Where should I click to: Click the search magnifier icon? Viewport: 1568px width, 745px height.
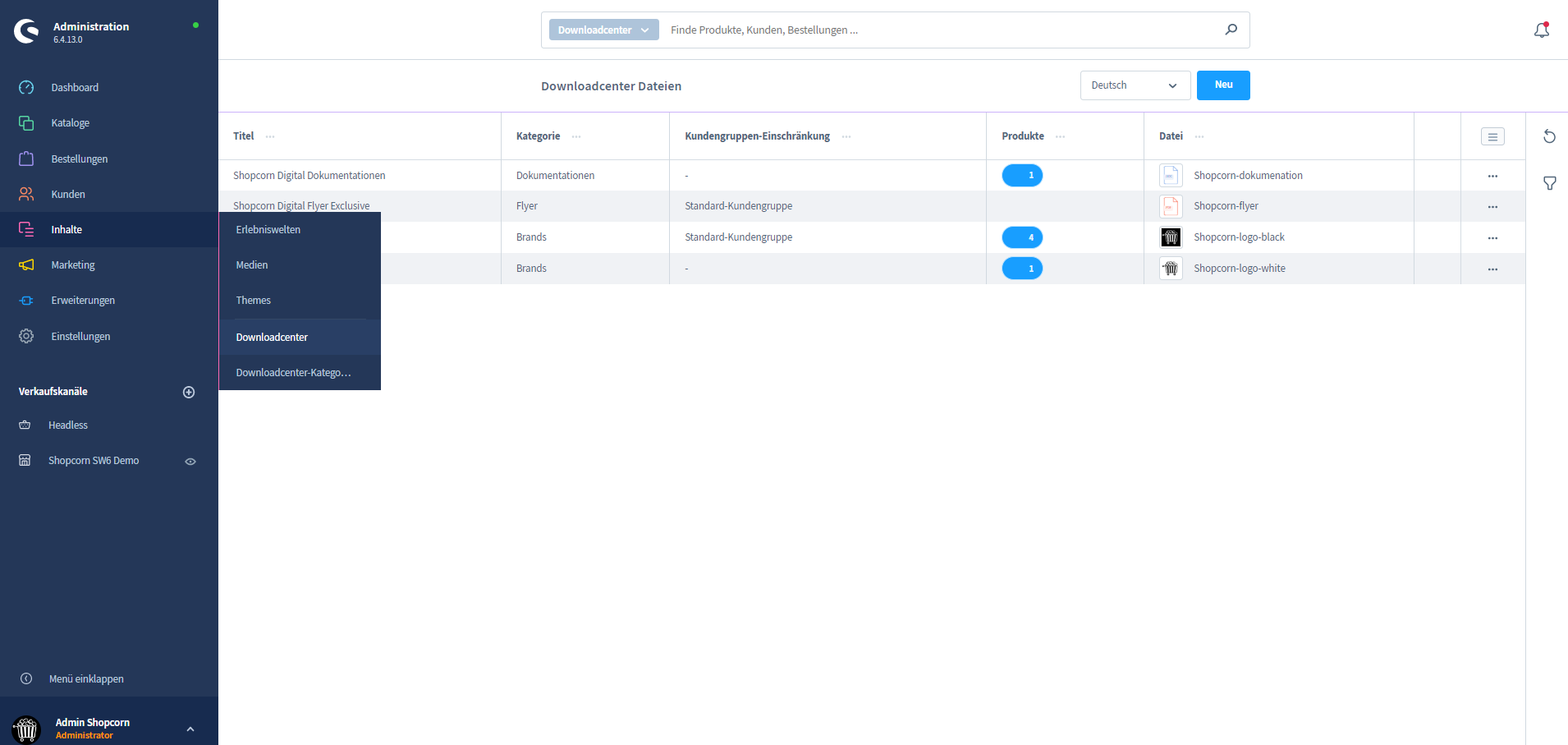click(1231, 30)
